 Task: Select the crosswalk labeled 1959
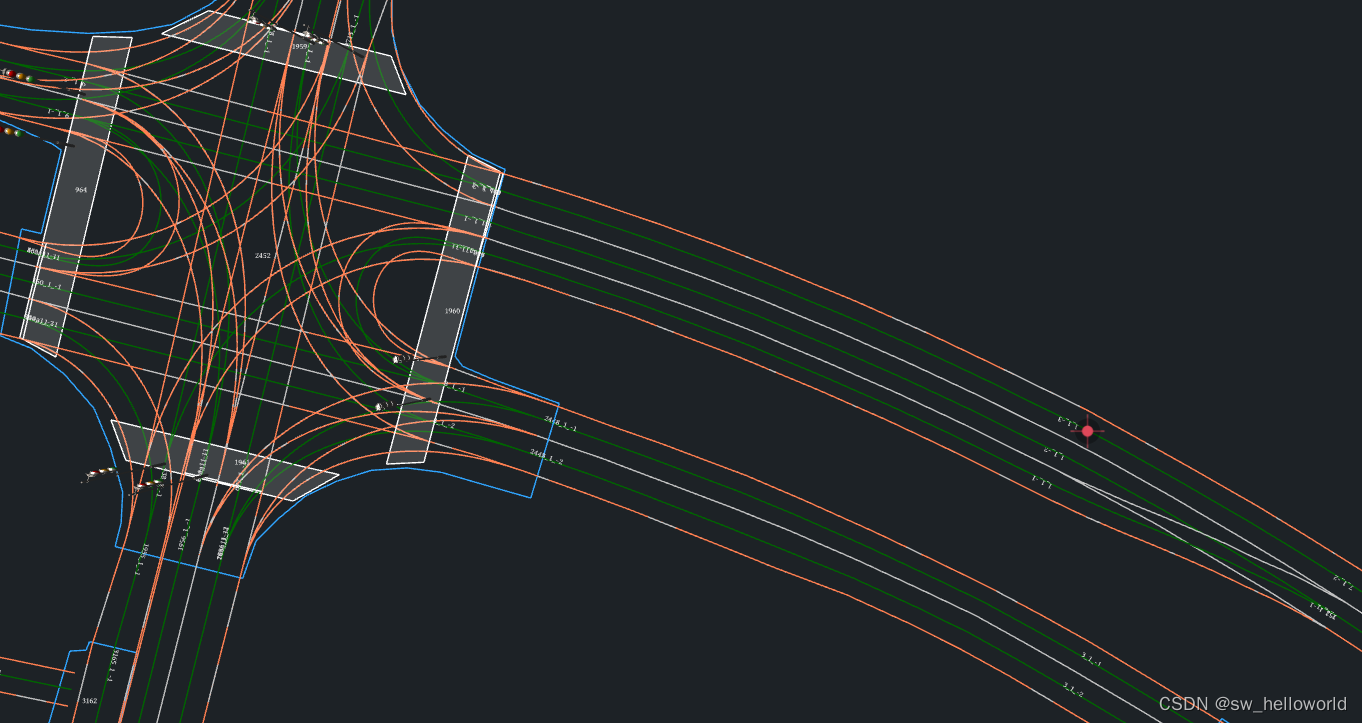(x=285, y=53)
